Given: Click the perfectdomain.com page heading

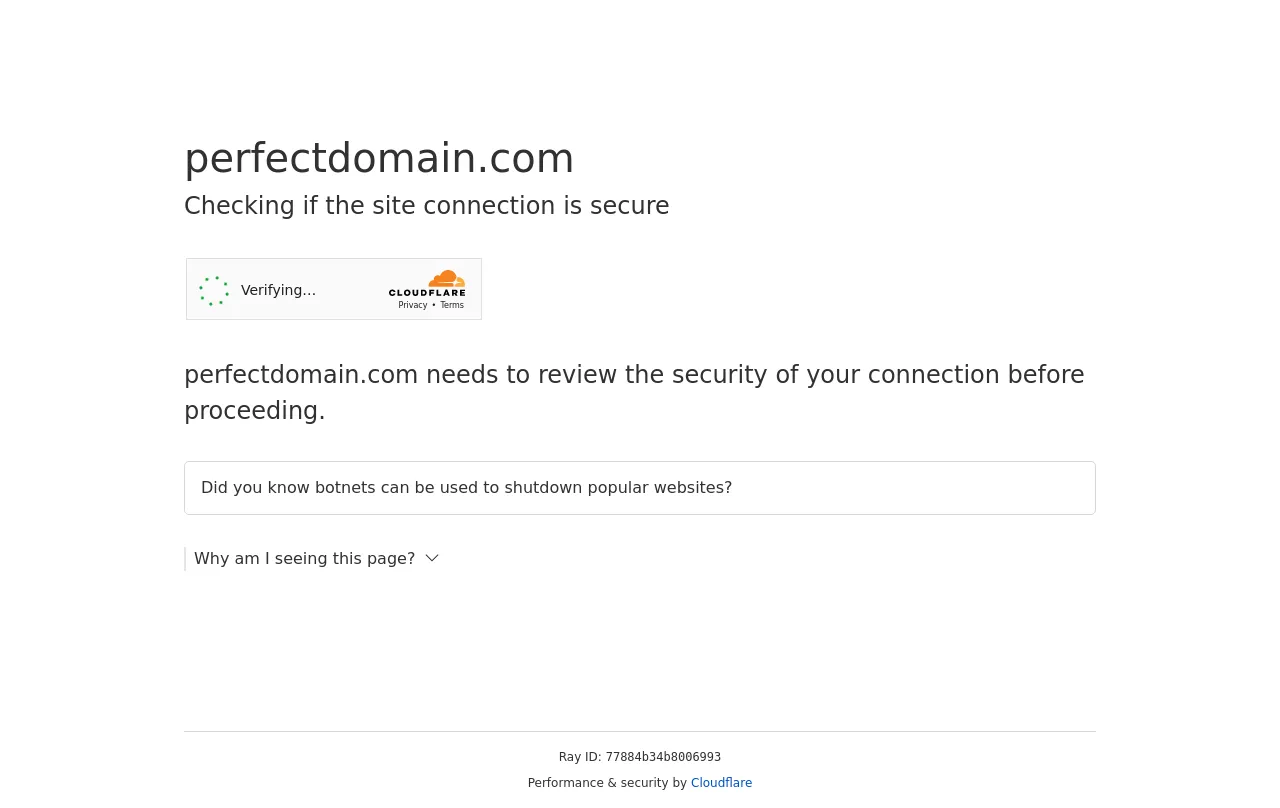Looking at the screenshot, I should [x=379, y=158].
